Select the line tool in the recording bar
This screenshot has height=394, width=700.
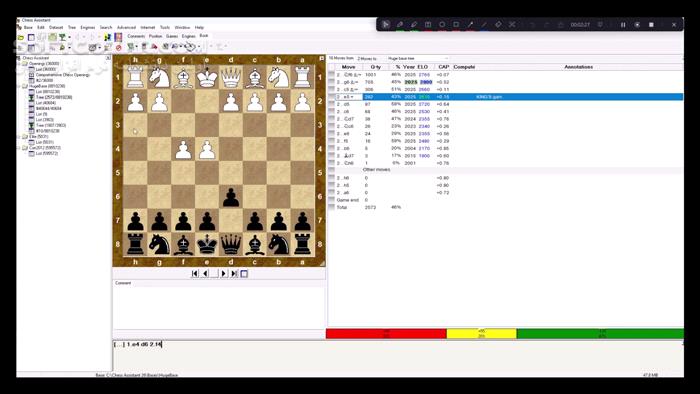pos(484,25)
